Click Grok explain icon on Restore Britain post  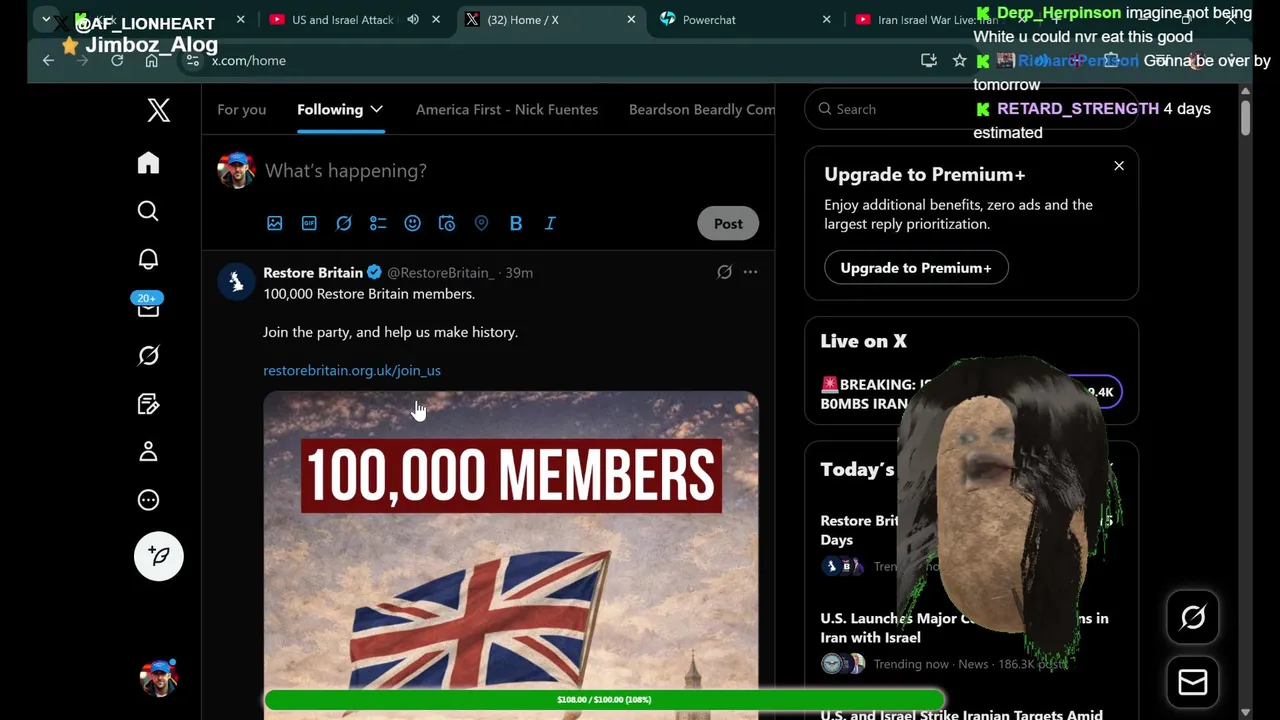tap(724, 272)
